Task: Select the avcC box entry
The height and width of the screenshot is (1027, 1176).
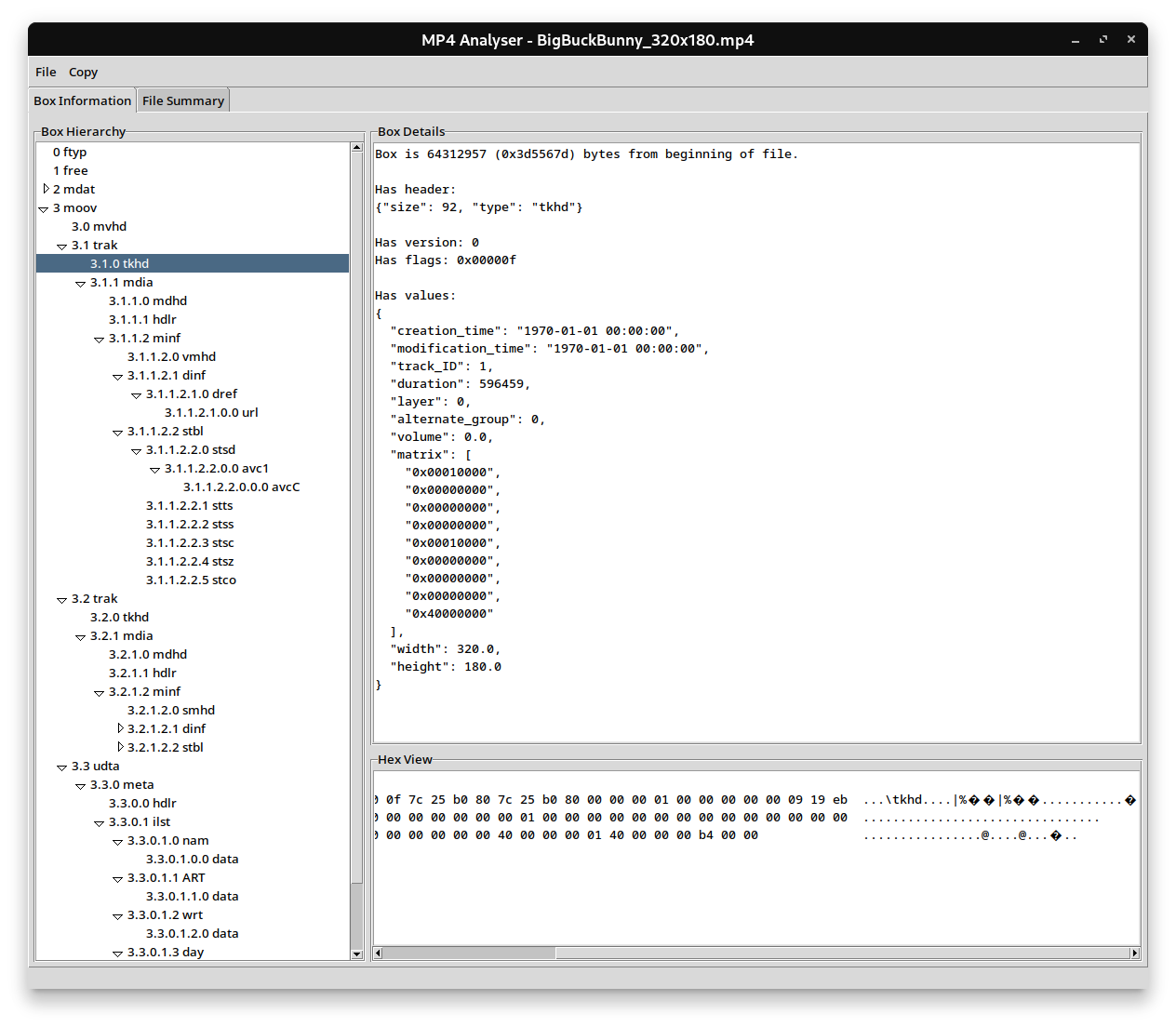Action: [x=241, y=487]
